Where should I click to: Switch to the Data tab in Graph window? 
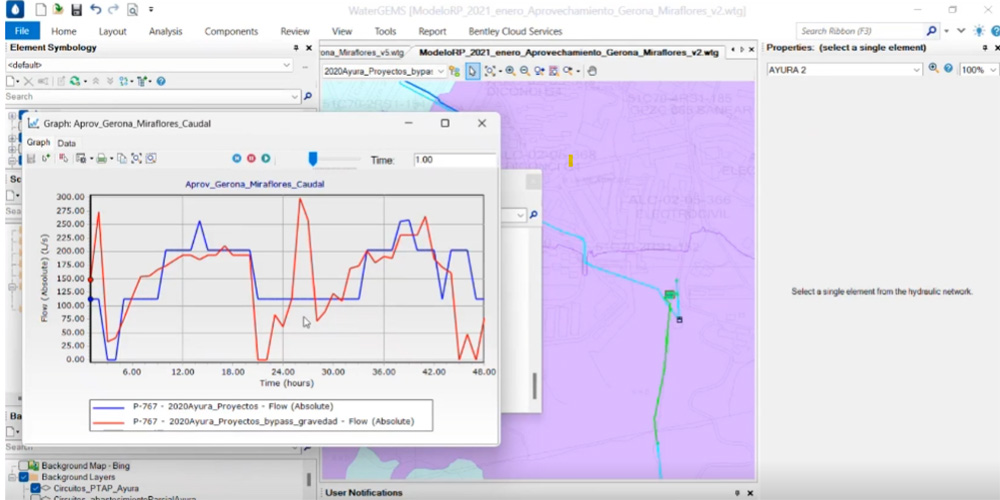(x=66, y=143)
